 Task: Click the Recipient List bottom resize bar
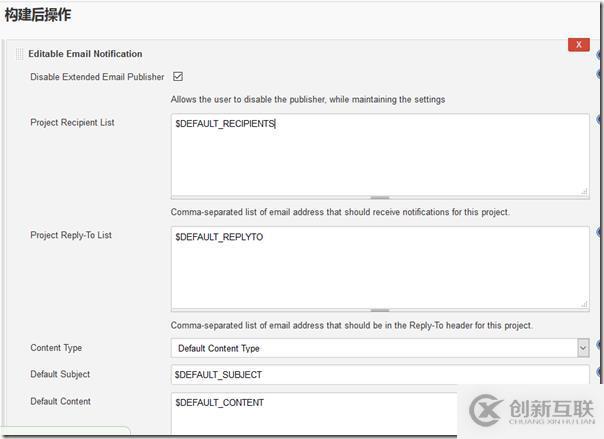pos(379,198)
